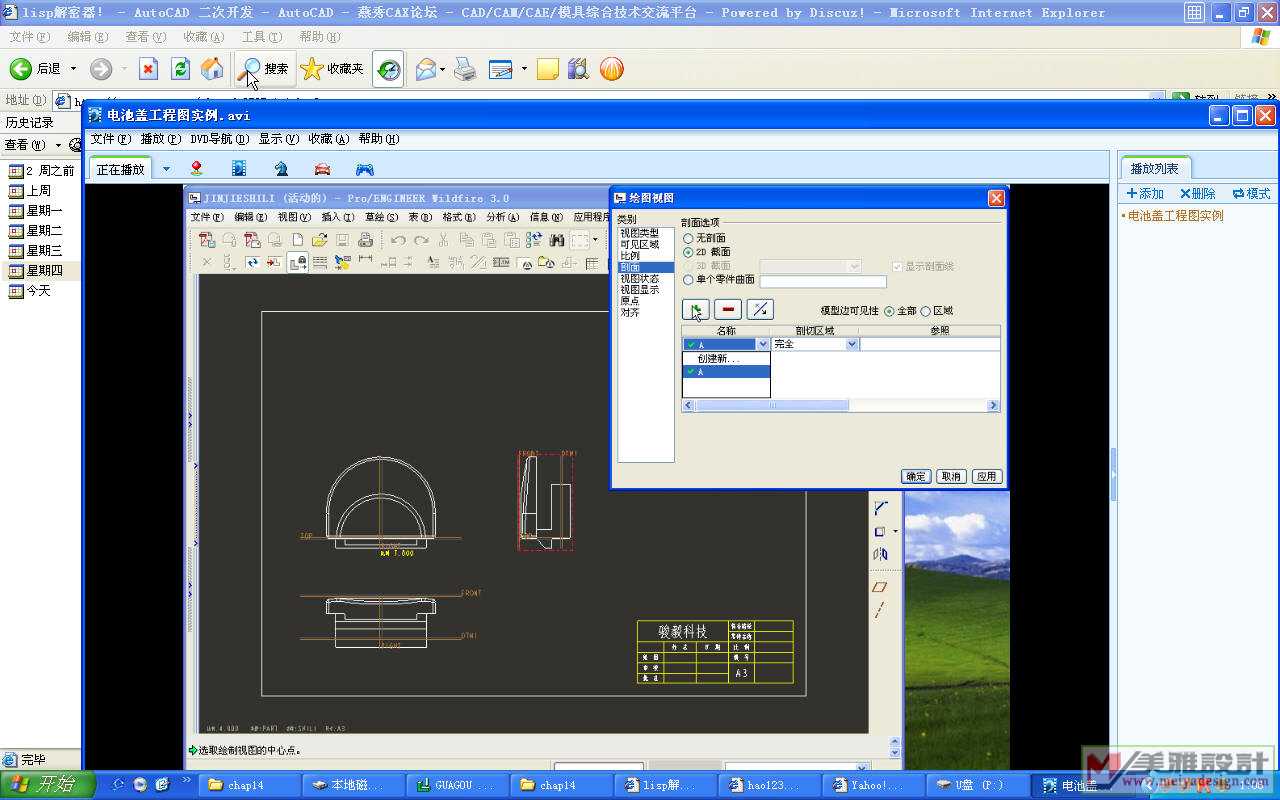Viewport: 1280px width, 800px height.
Task: Select the 全部 model edge visibility radio
Action: (889, 311)
